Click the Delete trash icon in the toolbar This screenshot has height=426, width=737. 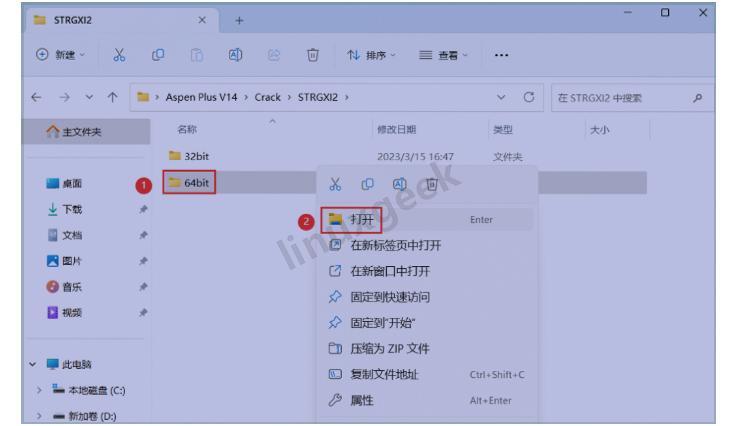tap(313, 55)
